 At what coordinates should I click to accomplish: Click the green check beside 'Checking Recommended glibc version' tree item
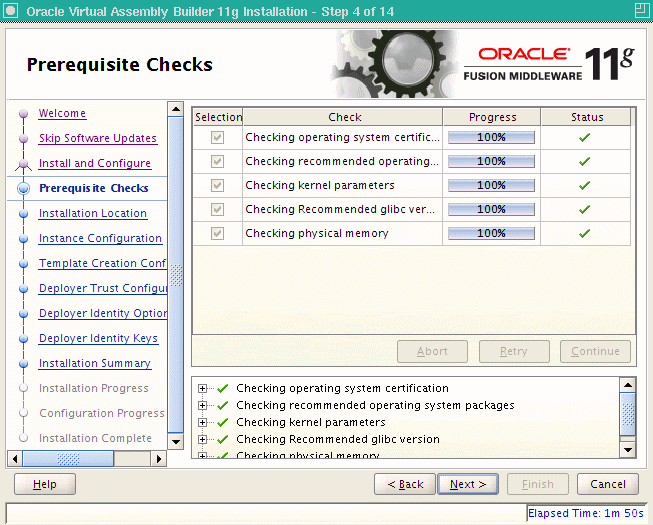(223, 439)
